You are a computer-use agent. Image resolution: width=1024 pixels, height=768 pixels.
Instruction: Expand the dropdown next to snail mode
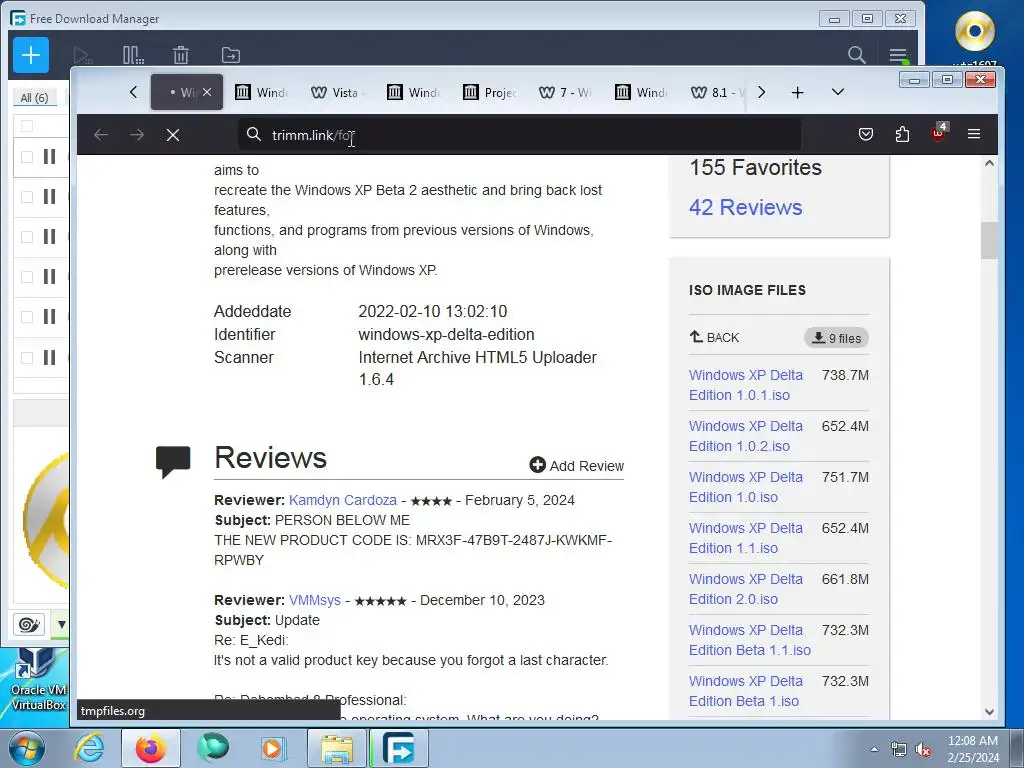coord(61,625)
